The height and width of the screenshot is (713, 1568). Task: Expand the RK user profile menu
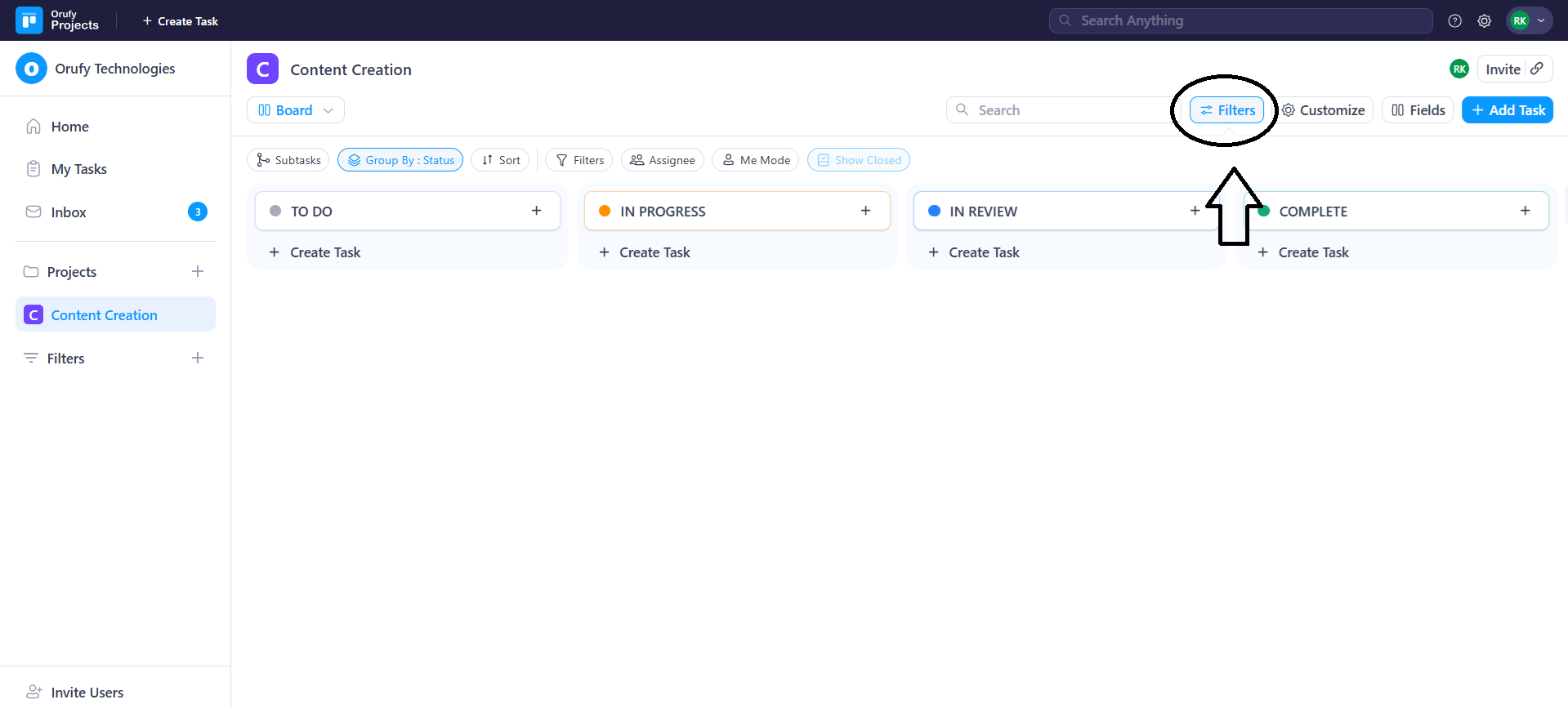pos(1529,21)
